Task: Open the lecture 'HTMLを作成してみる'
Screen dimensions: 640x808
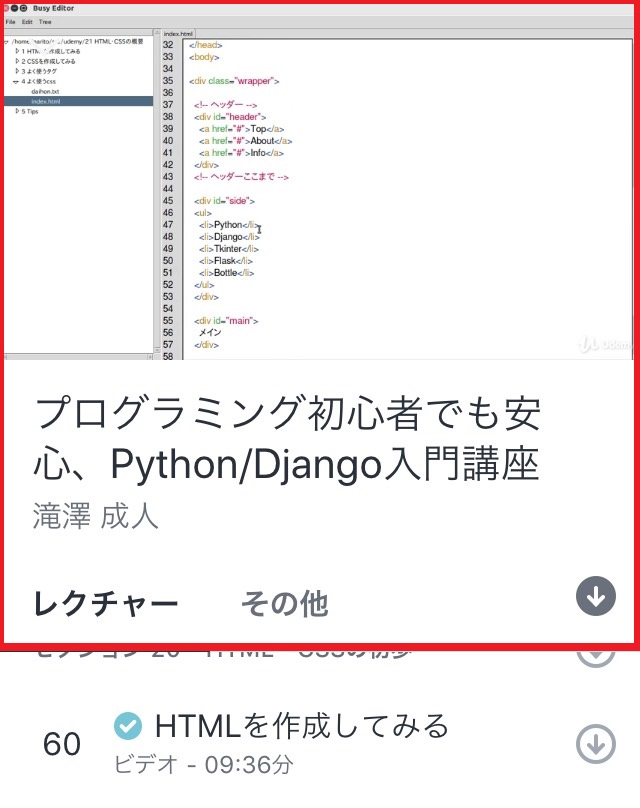Action: click(302, 725)
